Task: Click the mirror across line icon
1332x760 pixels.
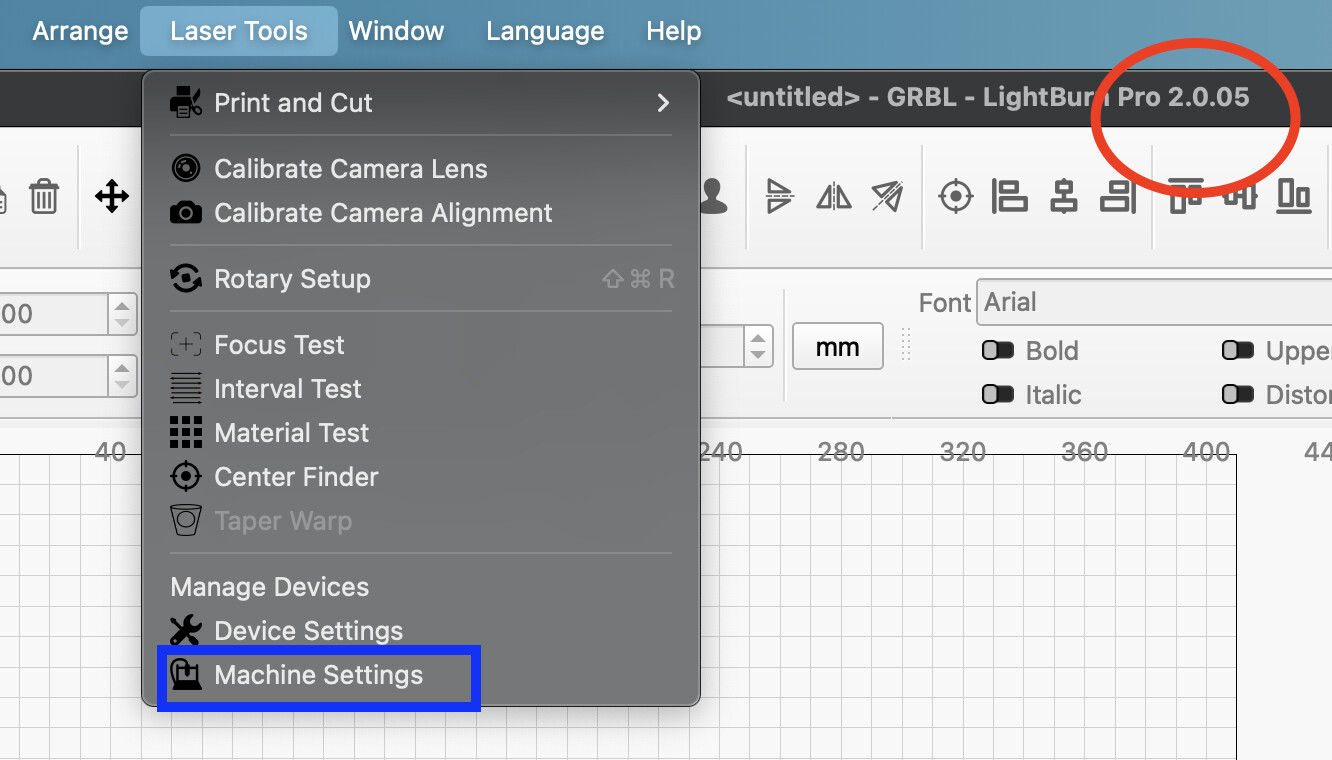Action: (887, 196)
